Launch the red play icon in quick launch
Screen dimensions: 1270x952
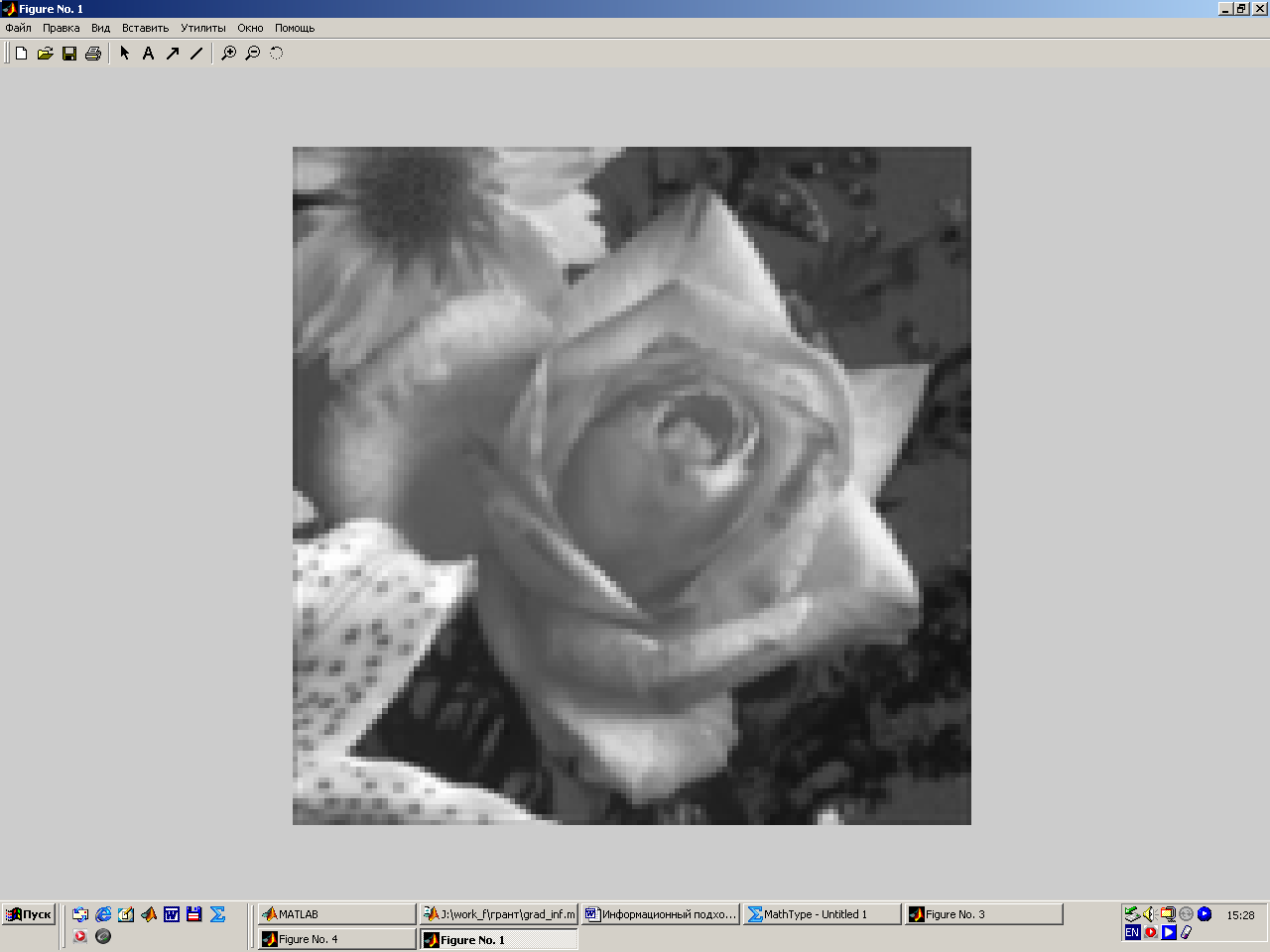(x=80, y=936)
